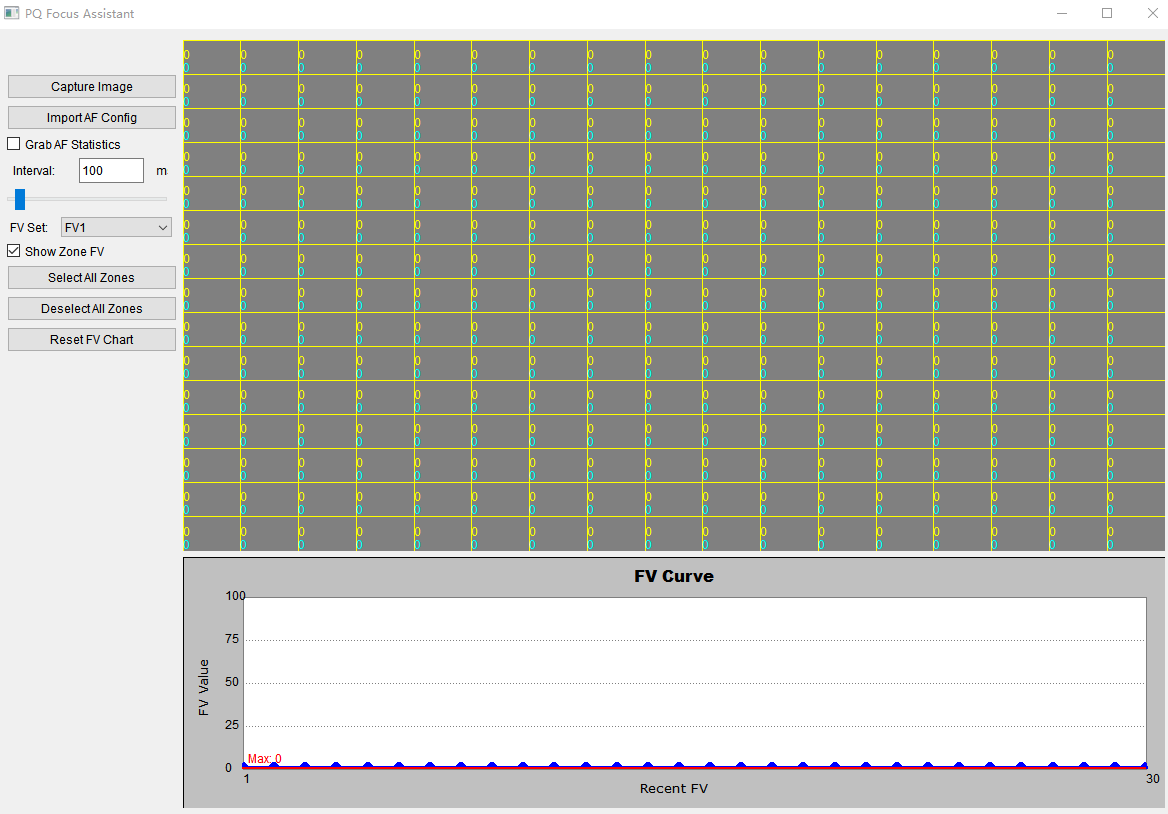Image resolution: width=1168 pixels, height=814 pixels.
Task: Open Import AF Config
Action: (92, 118)
